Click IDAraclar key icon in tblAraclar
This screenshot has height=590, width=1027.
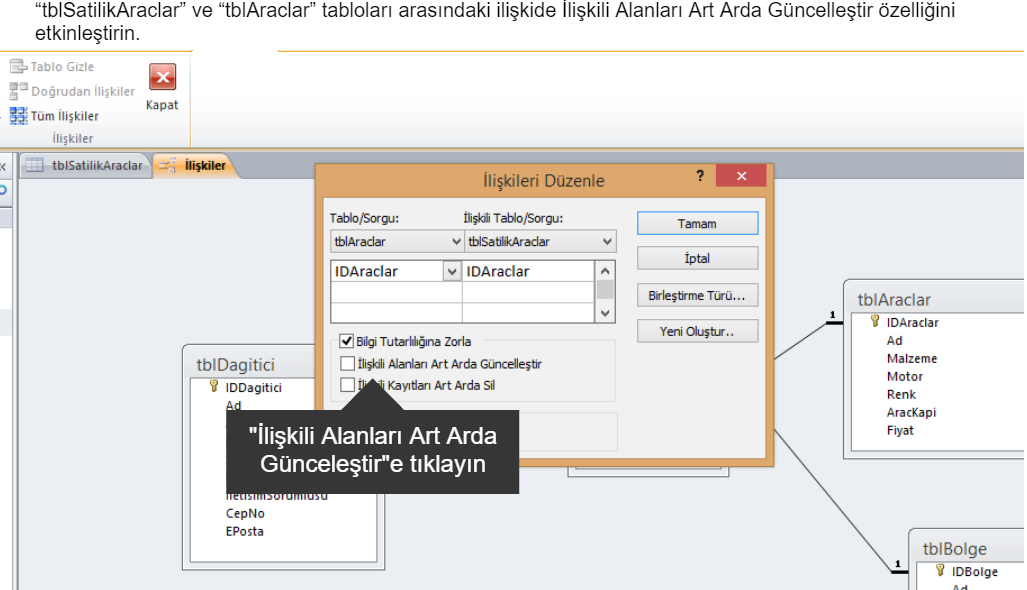point(874,322)
